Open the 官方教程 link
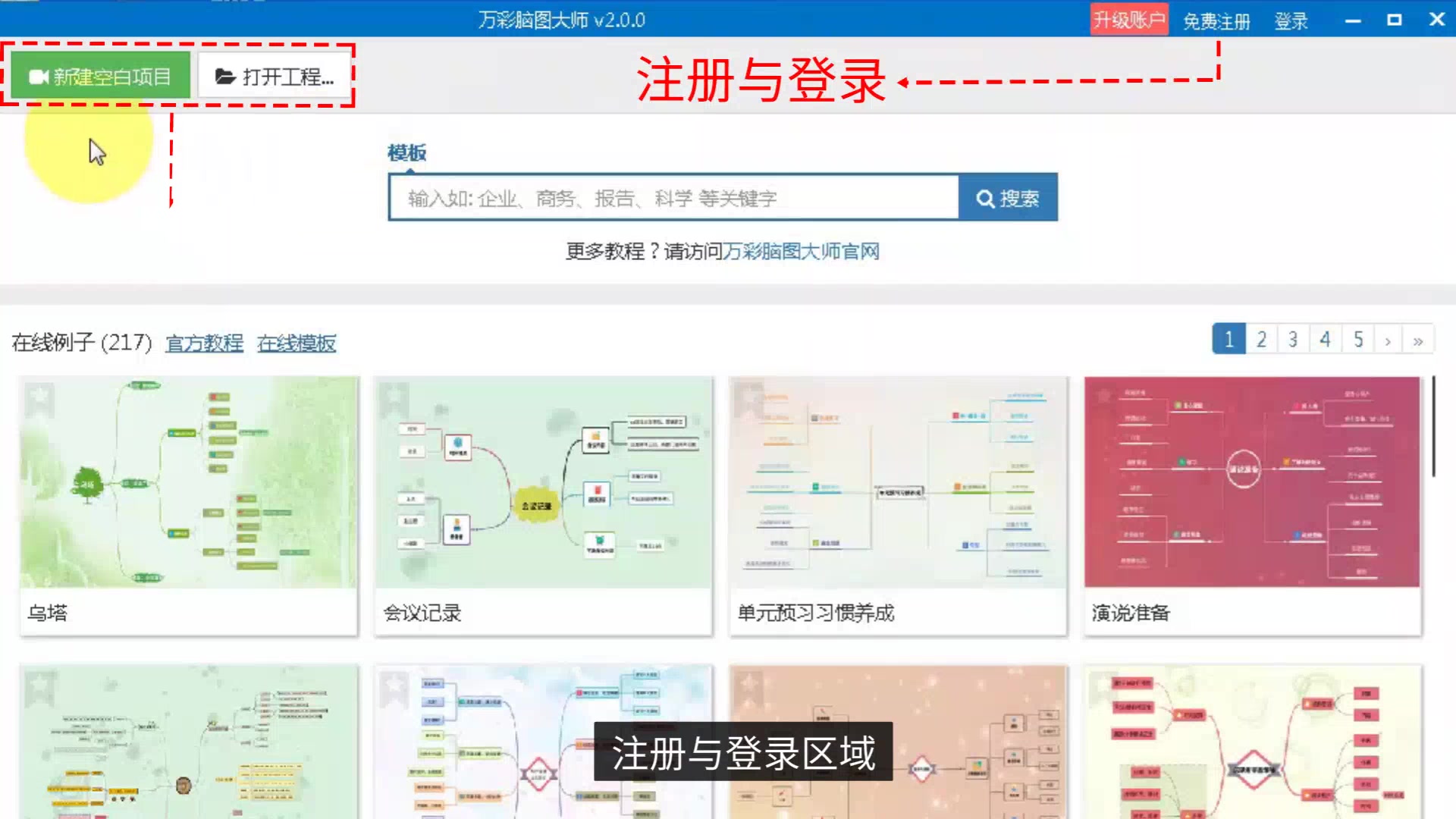The height and width of the screenshot is (819, 1456). tap(205, 343)
